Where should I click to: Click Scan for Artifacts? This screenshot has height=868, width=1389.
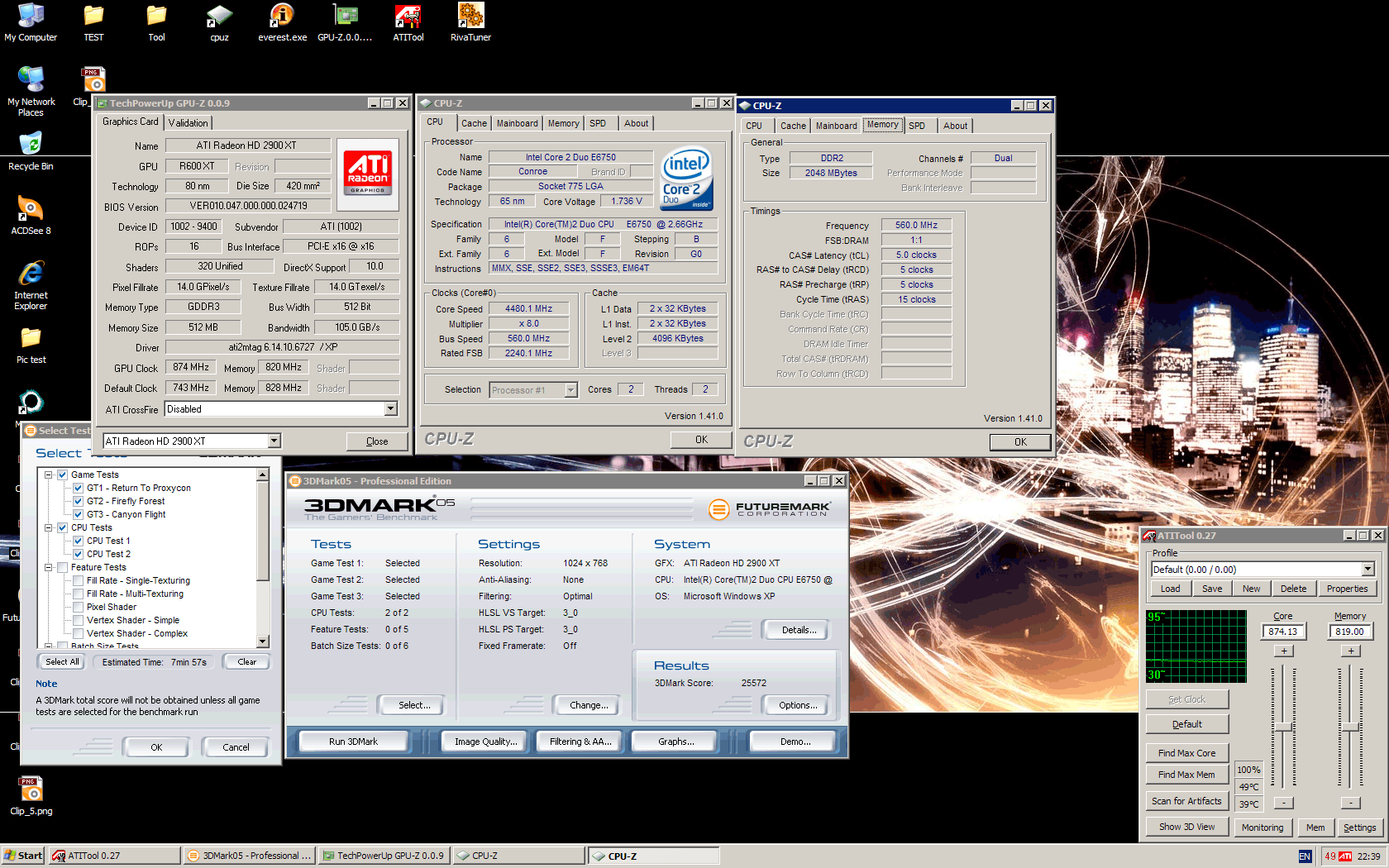1186,801
